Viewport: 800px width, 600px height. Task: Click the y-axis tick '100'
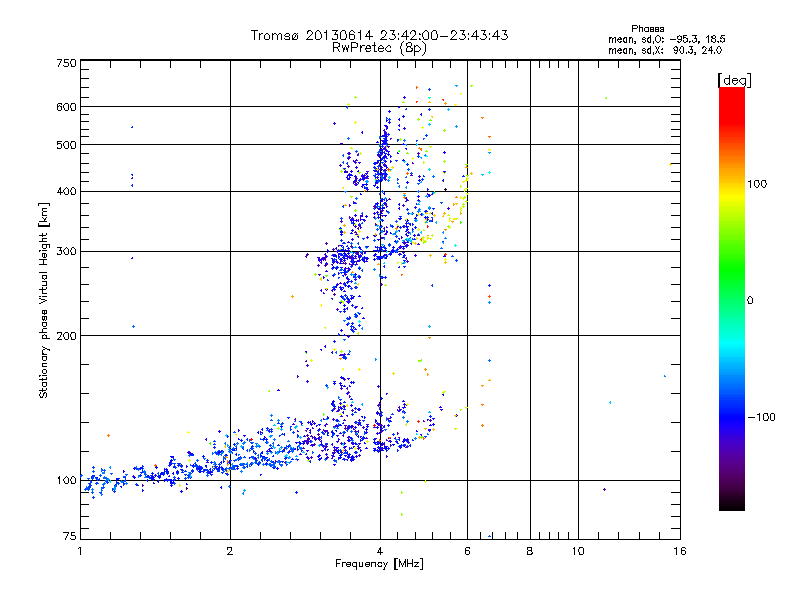pos(66,481)
